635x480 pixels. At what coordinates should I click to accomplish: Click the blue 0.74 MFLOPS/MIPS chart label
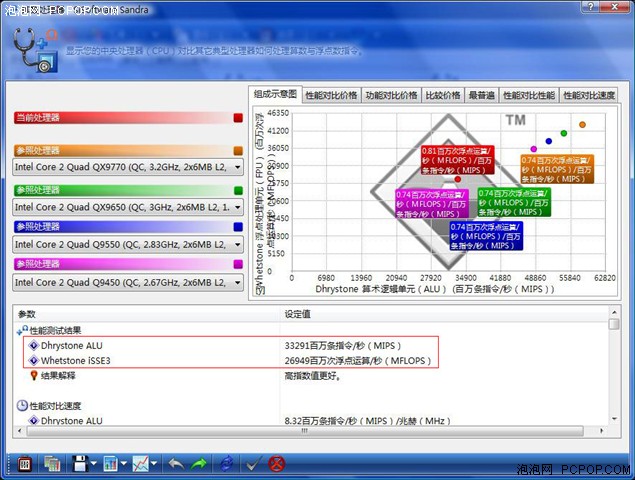coord(486,236)
